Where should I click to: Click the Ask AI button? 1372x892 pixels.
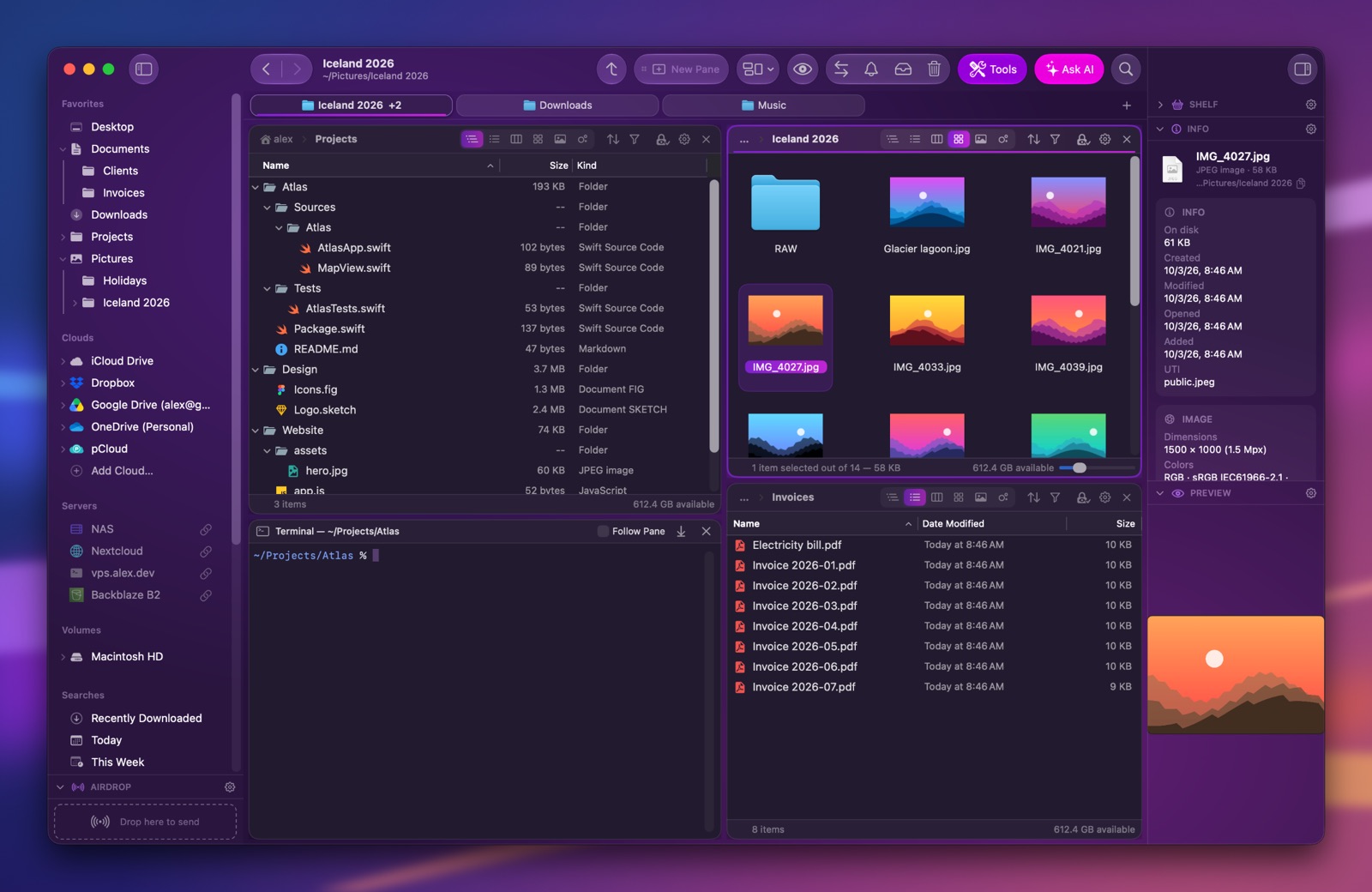pyautogui.click(x=1069, y=69)
